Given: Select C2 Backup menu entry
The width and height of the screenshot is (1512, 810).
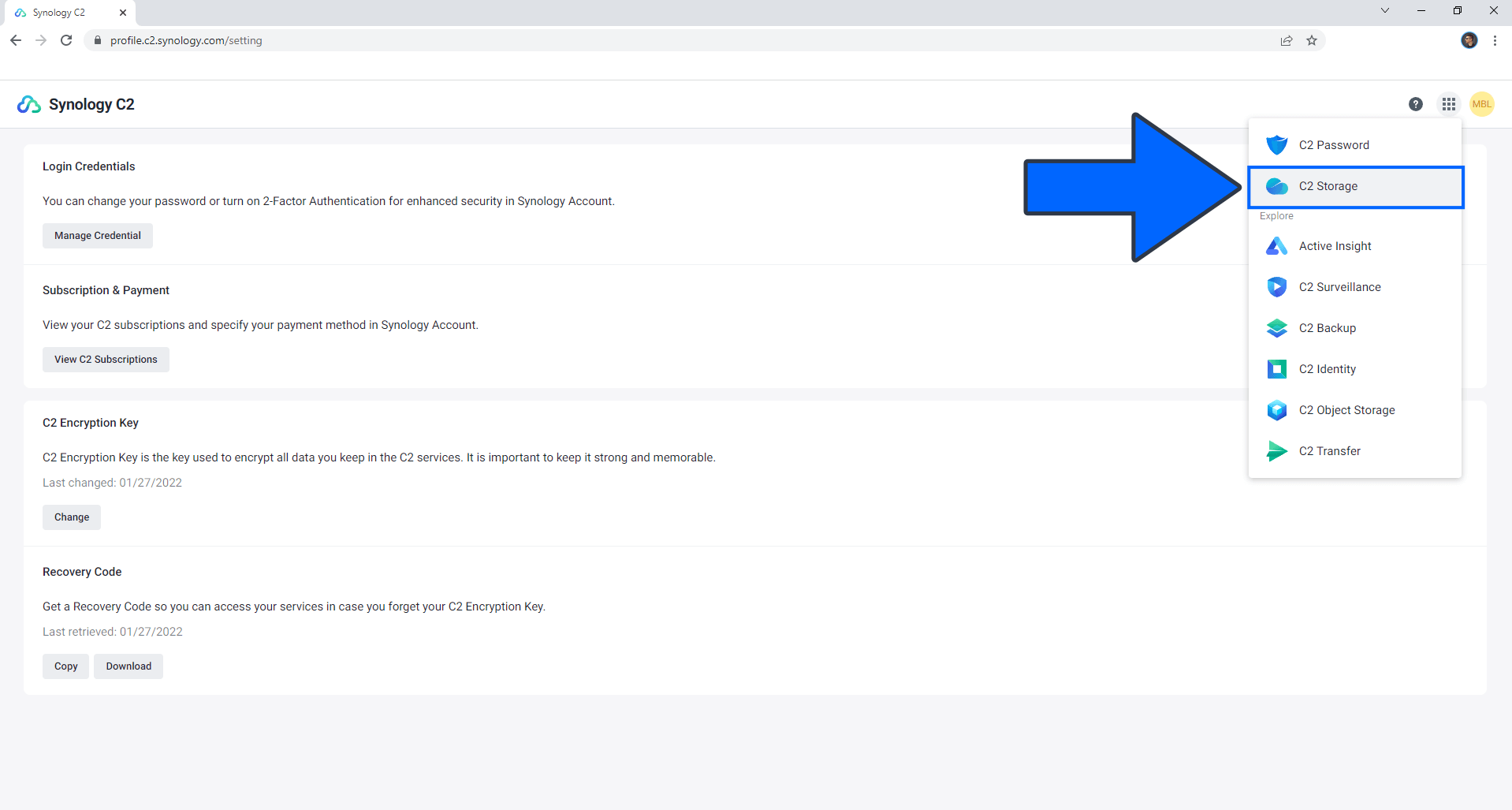Looking at the screenshot, I should coord(1355,328).
